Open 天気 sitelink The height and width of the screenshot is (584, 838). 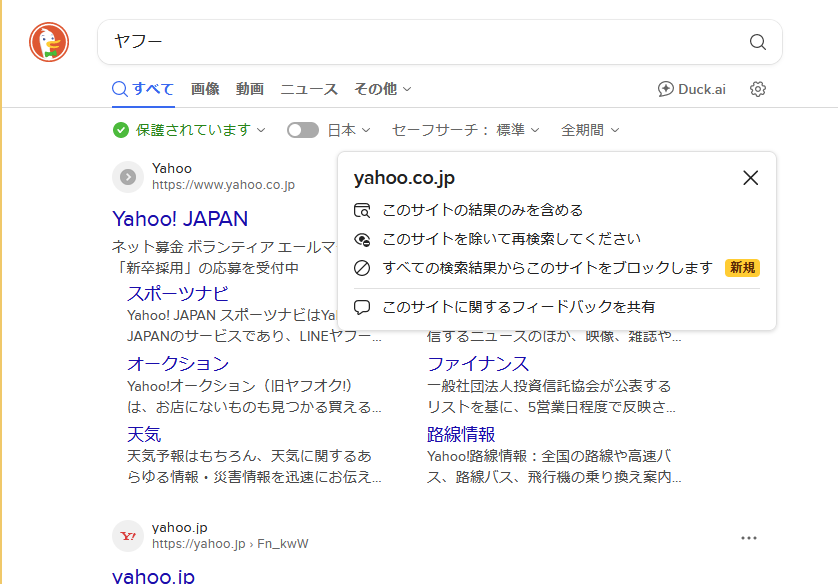144,434
